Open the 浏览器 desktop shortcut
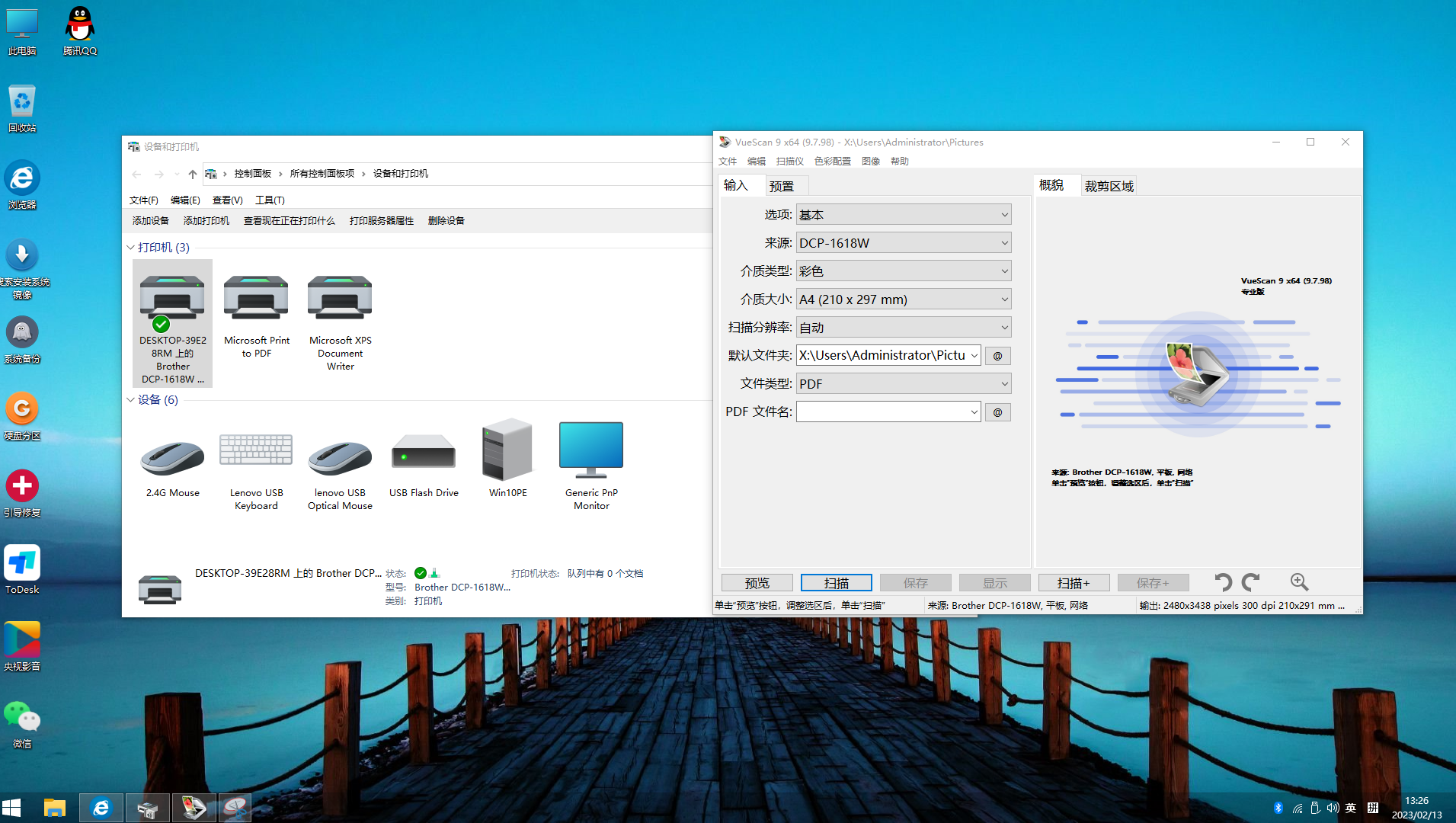1456x823 pixels. pos(22,185)
